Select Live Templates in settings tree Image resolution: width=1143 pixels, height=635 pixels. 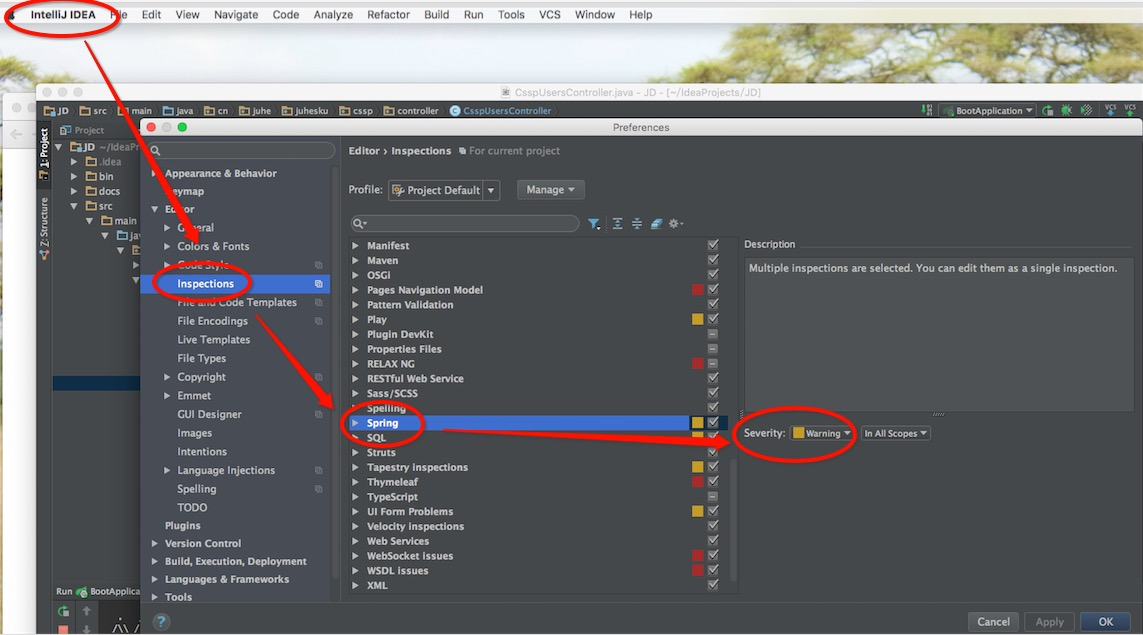coord(214,340)
